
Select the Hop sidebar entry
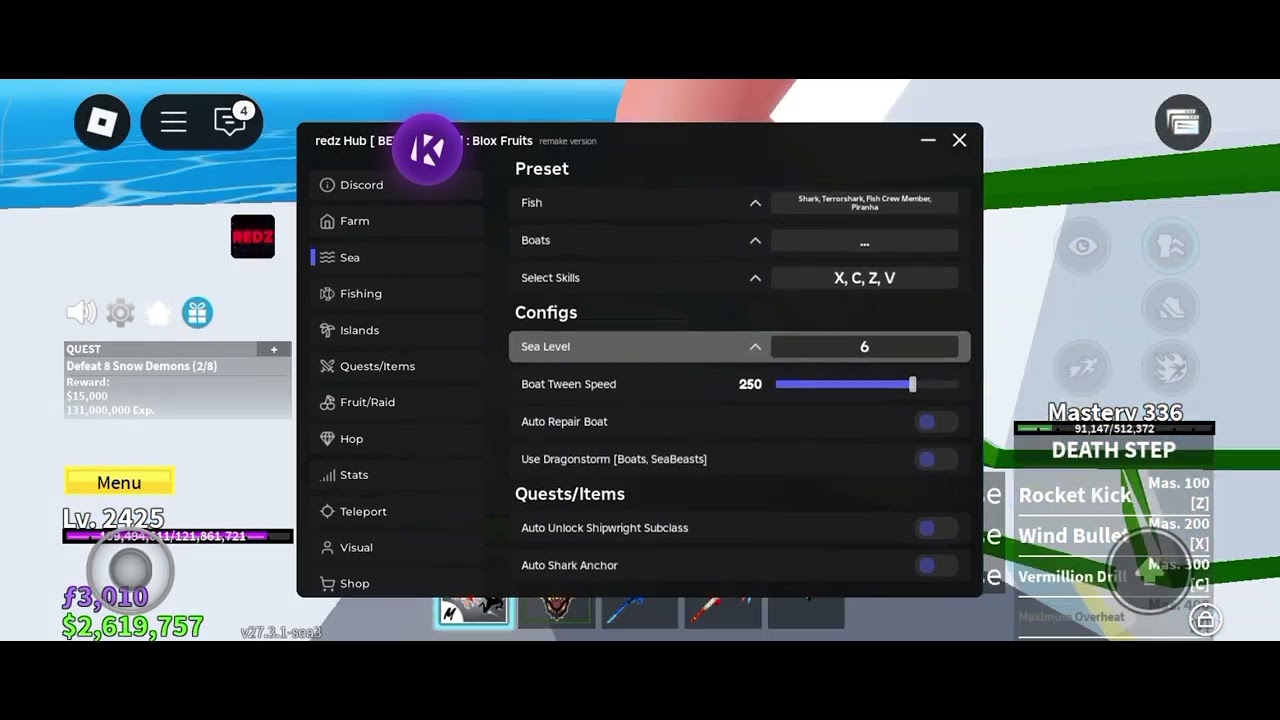tap(397, 439)
